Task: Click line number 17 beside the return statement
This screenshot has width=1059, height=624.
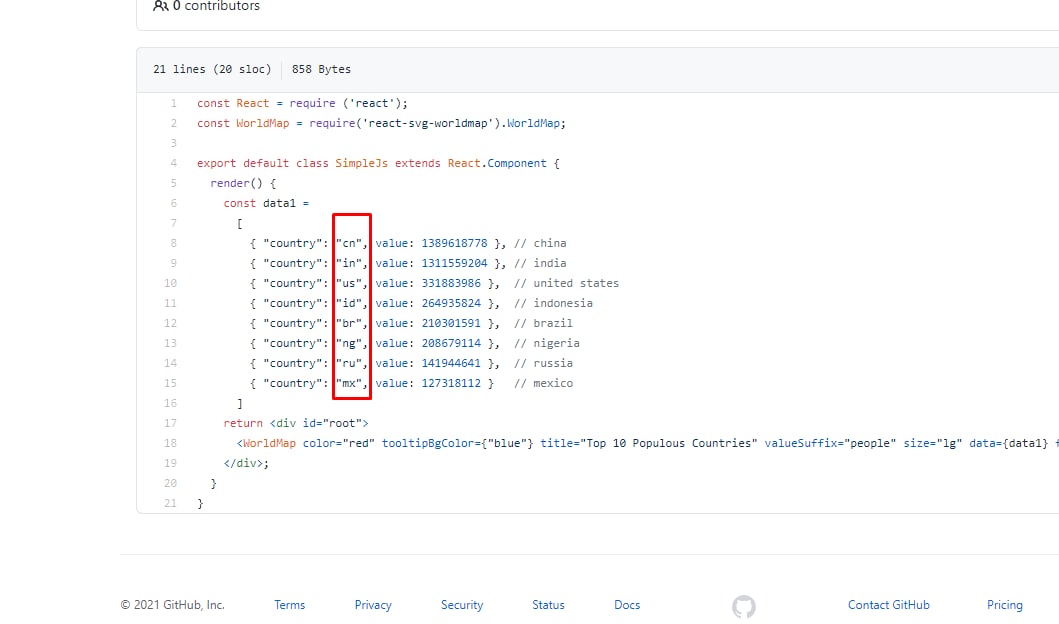Action: (172, 423)
